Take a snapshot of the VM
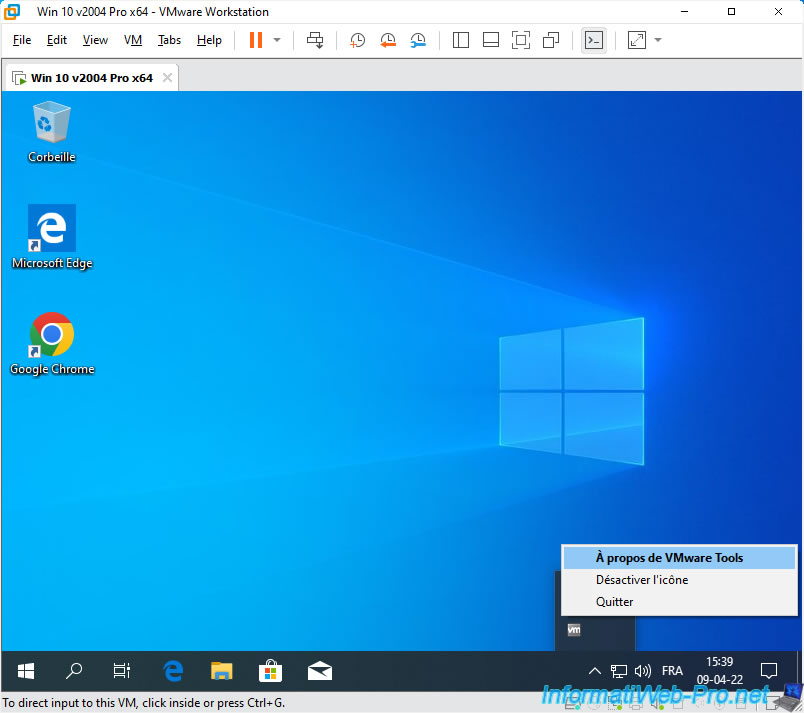 click(357, 40)
